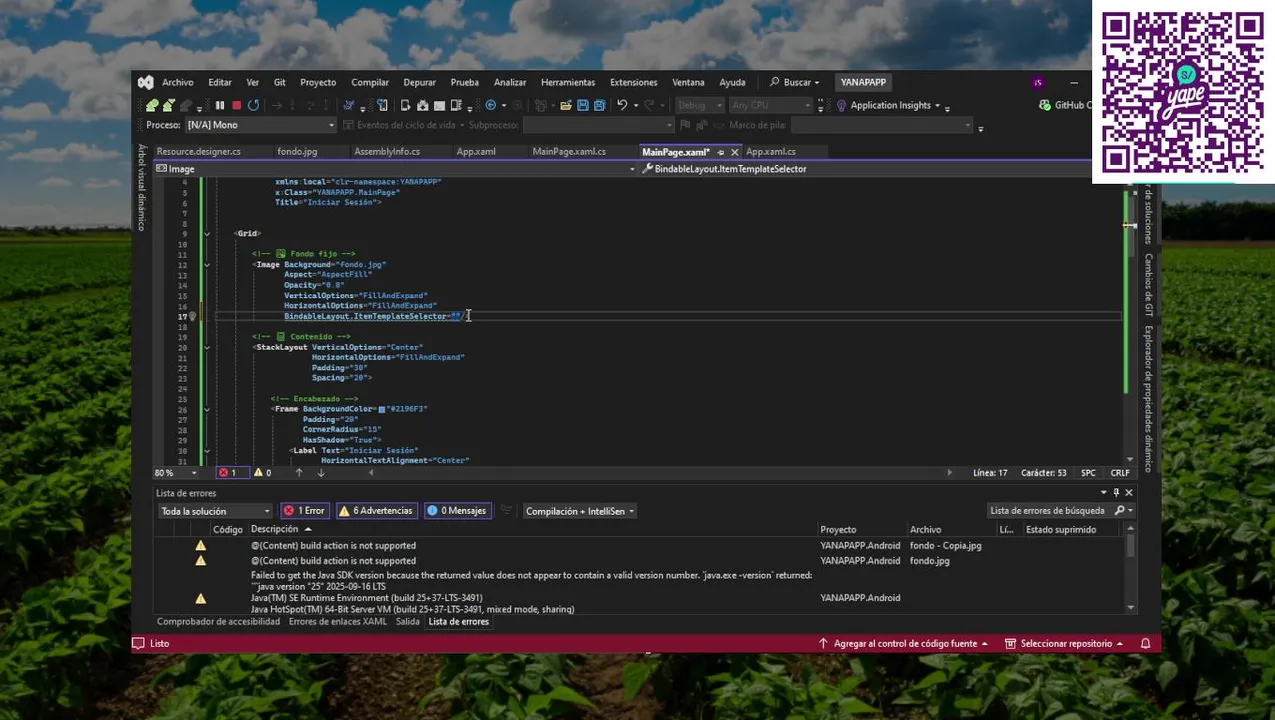Viewport: 1275px width, 720px height.
Task: Click the error list vertical scrollbar
Action: click(1131, 572)
